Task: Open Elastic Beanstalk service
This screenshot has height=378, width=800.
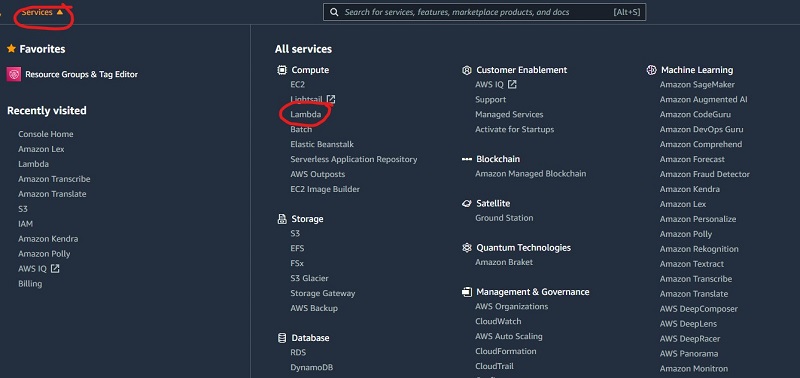Action: (322, 144)
